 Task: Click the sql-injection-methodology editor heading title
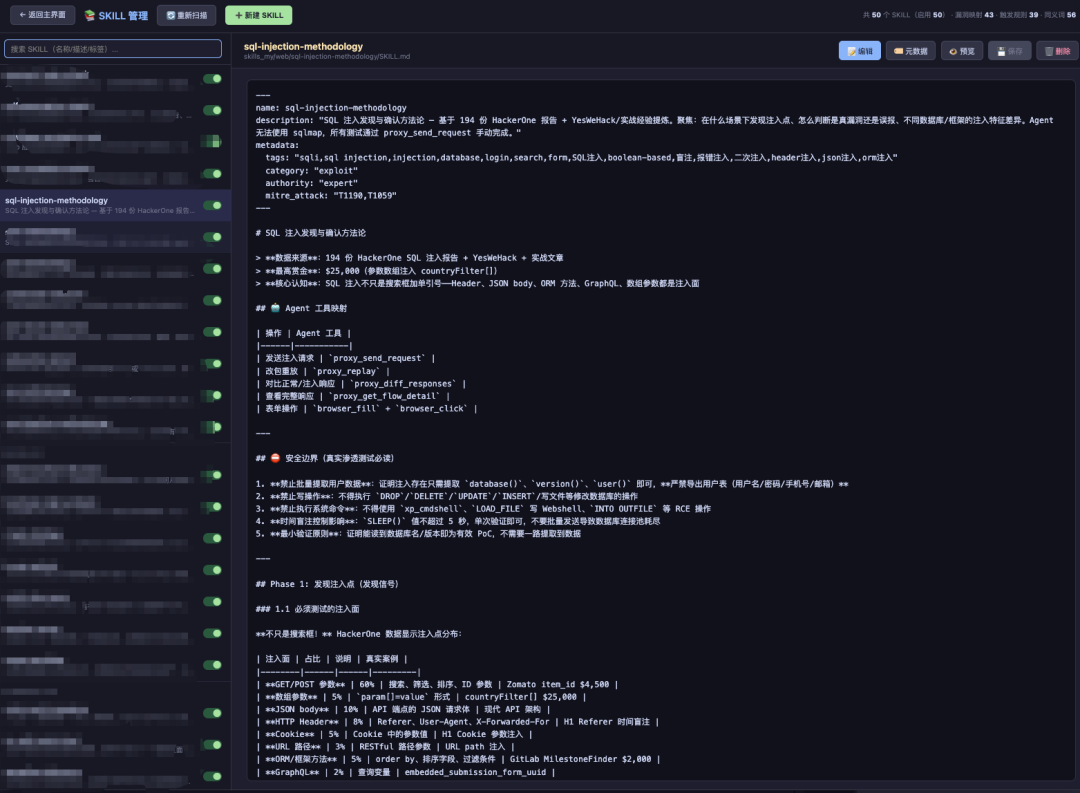[303, 46]
